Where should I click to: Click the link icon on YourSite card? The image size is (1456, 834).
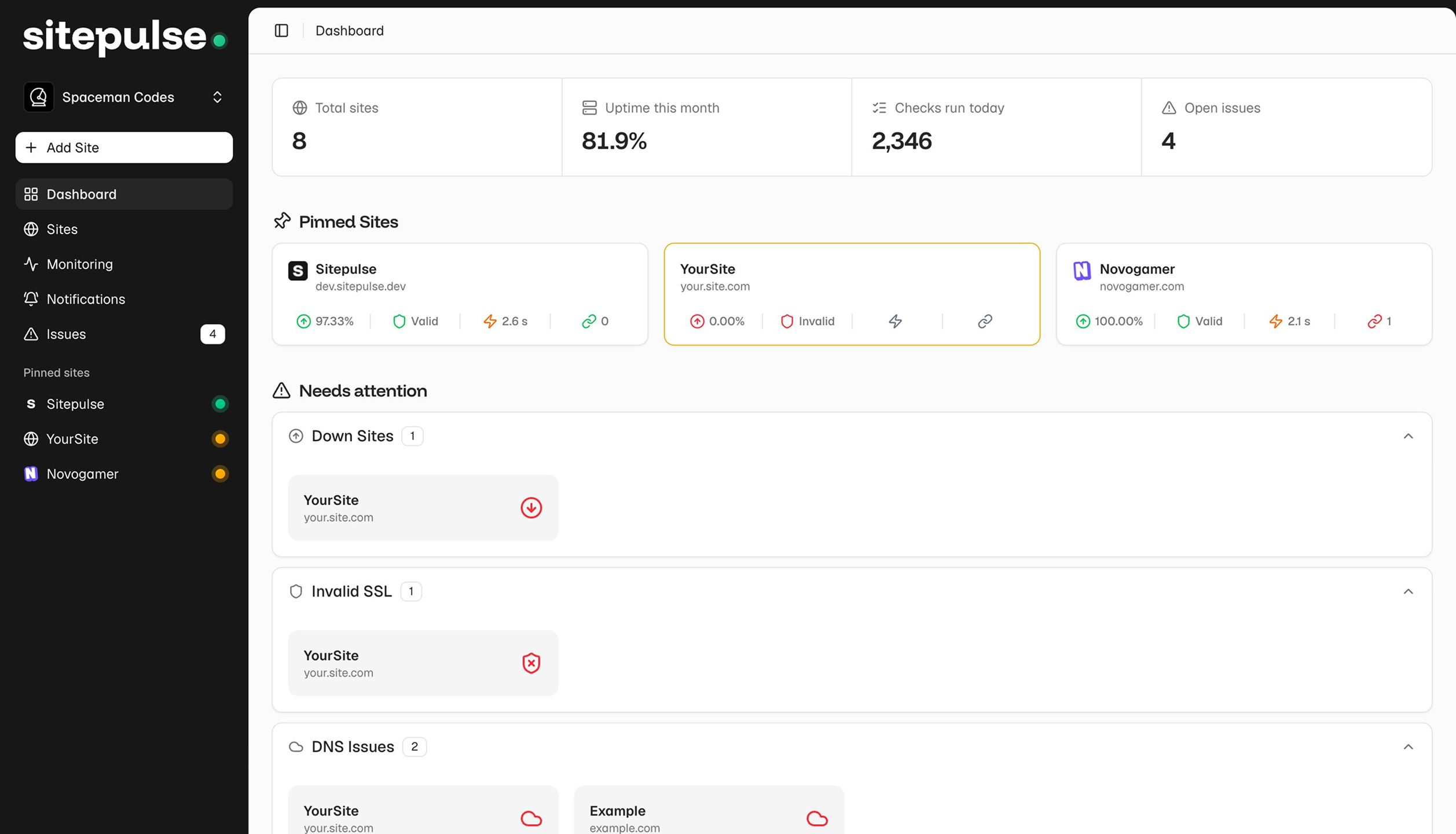pyautogui.click(x=985, y=321)
